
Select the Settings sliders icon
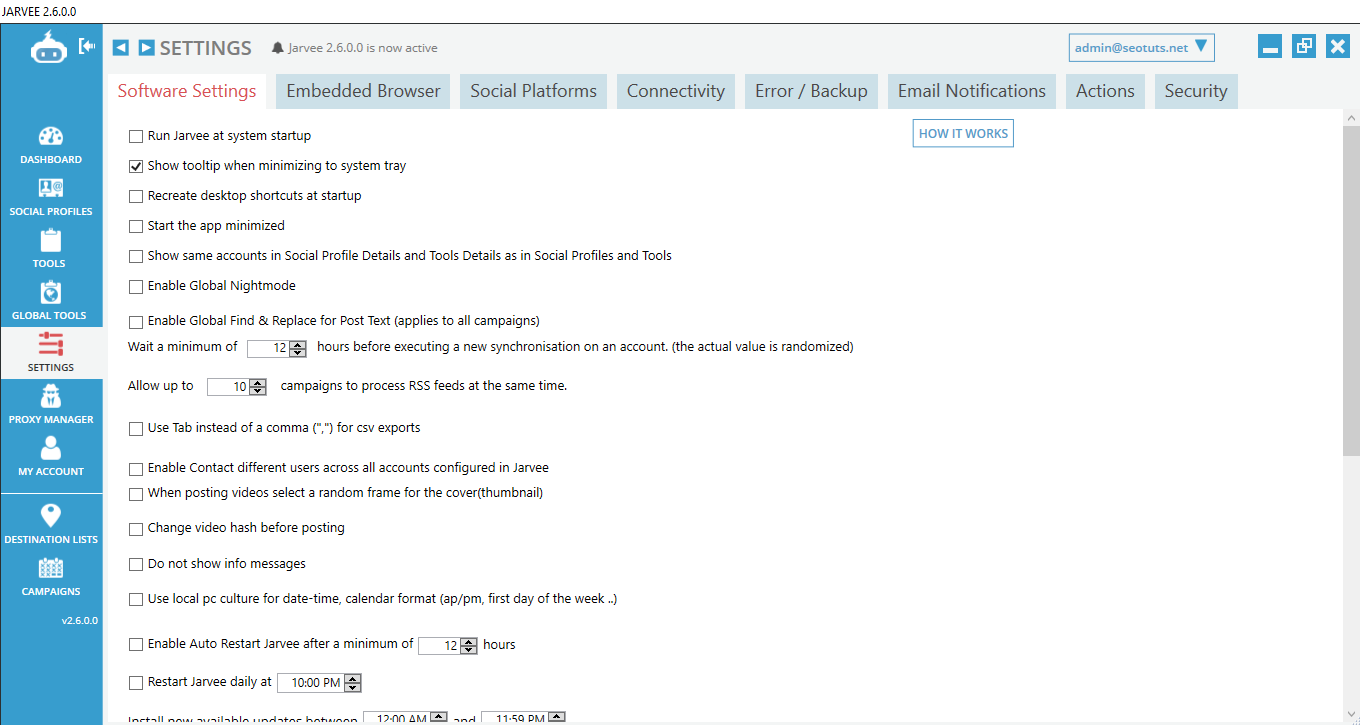tap(51, 345)
